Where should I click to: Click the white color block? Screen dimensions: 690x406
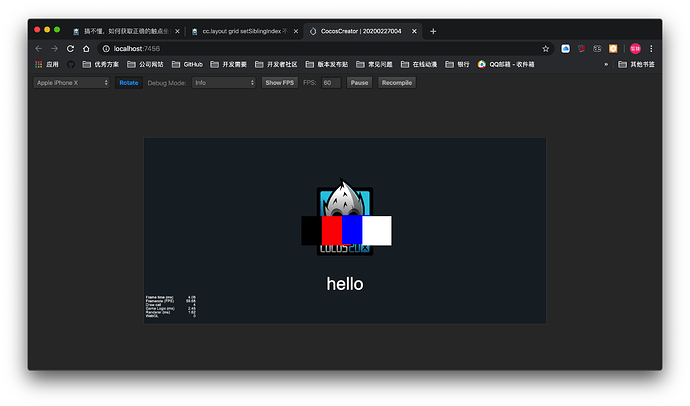(x=377, y=230)
